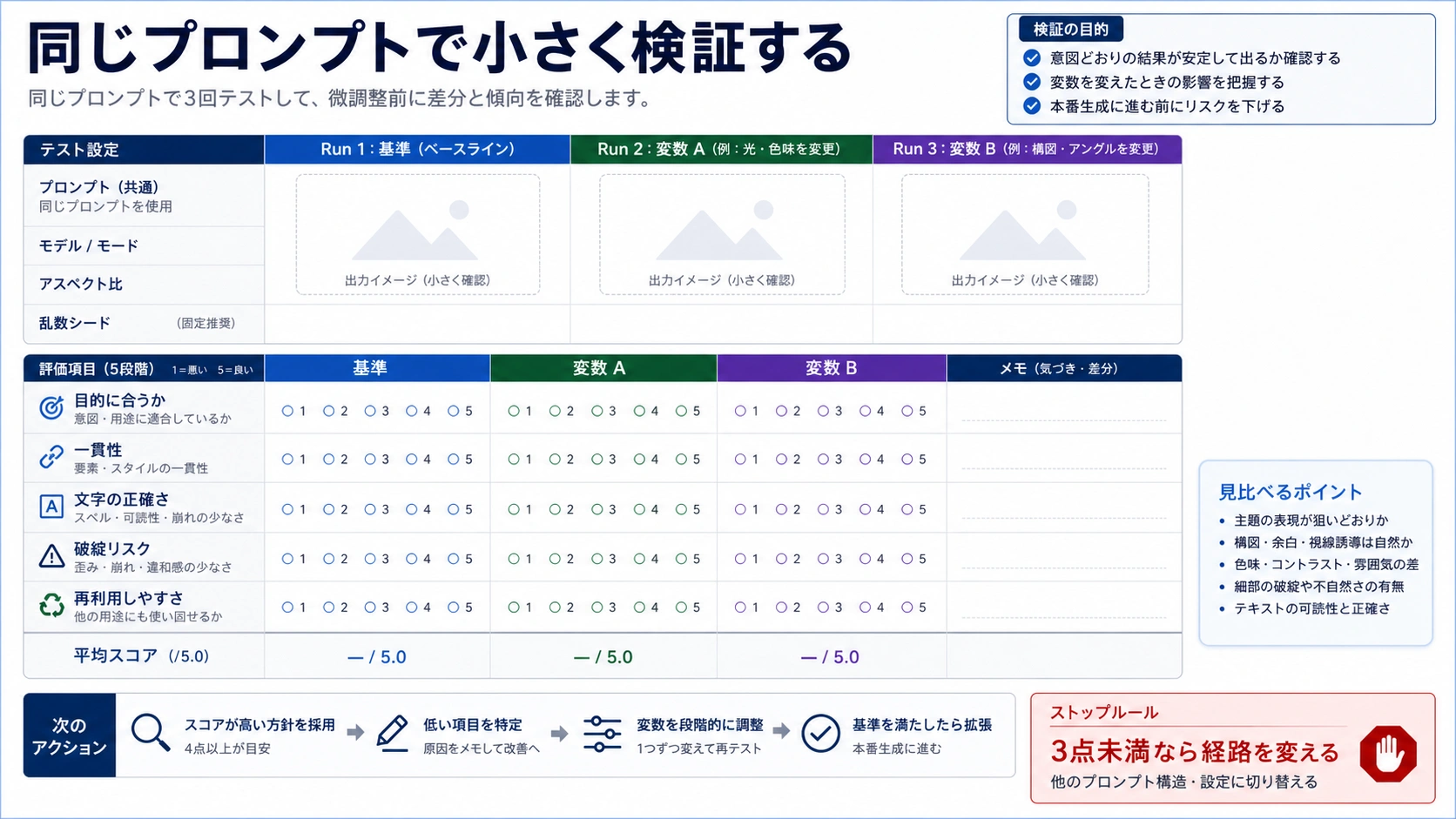This screenshot has height=819, width=1456.
Task: Click the memo line in the 一貫性 row
Action: point(1064,469)
